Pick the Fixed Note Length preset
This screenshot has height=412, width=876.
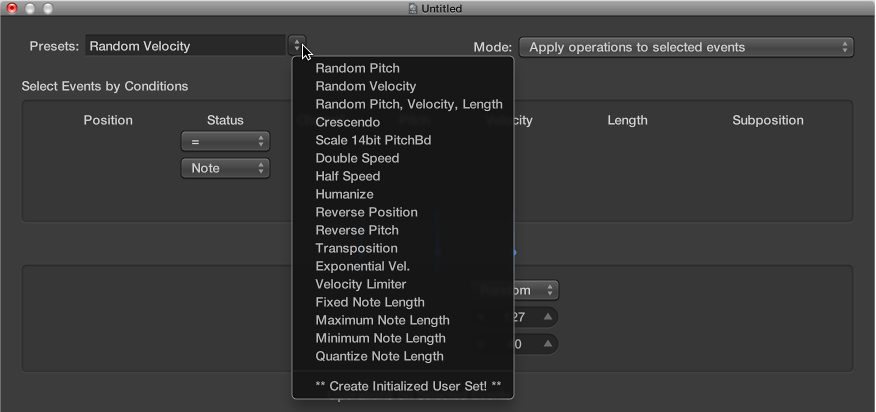403,302
